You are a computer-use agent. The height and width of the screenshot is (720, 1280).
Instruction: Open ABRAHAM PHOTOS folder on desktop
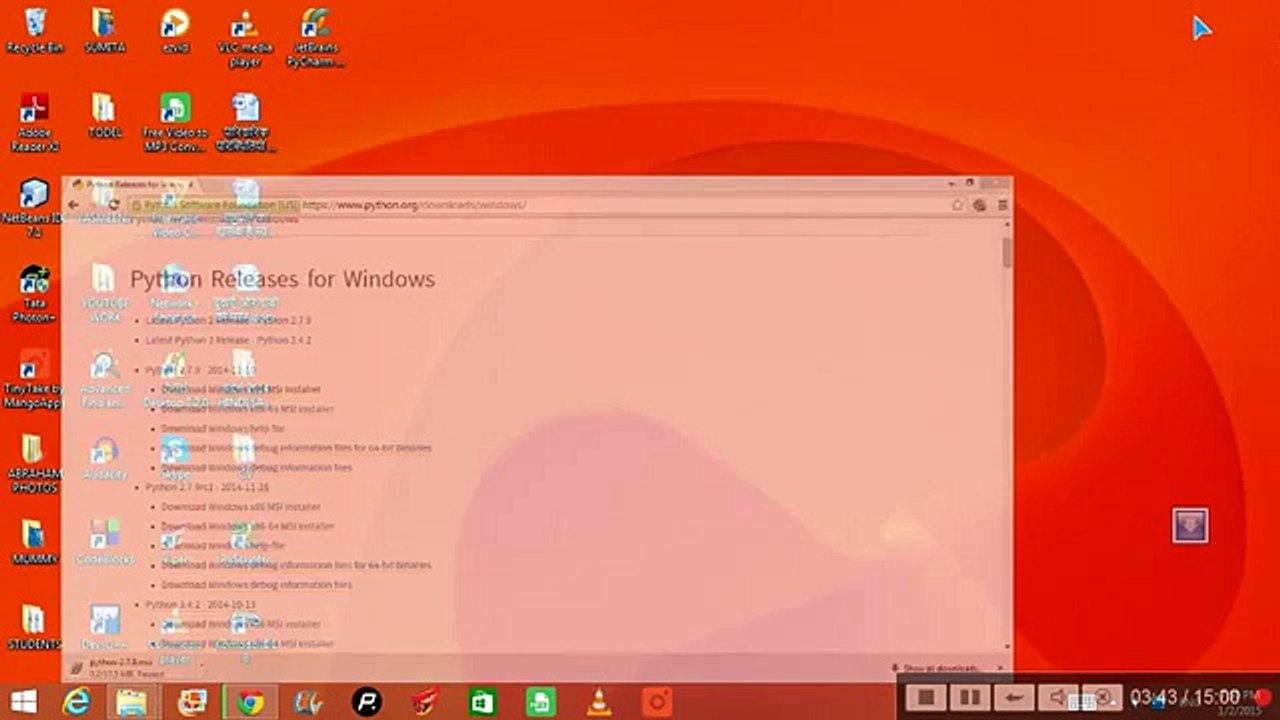pos(34,465)
